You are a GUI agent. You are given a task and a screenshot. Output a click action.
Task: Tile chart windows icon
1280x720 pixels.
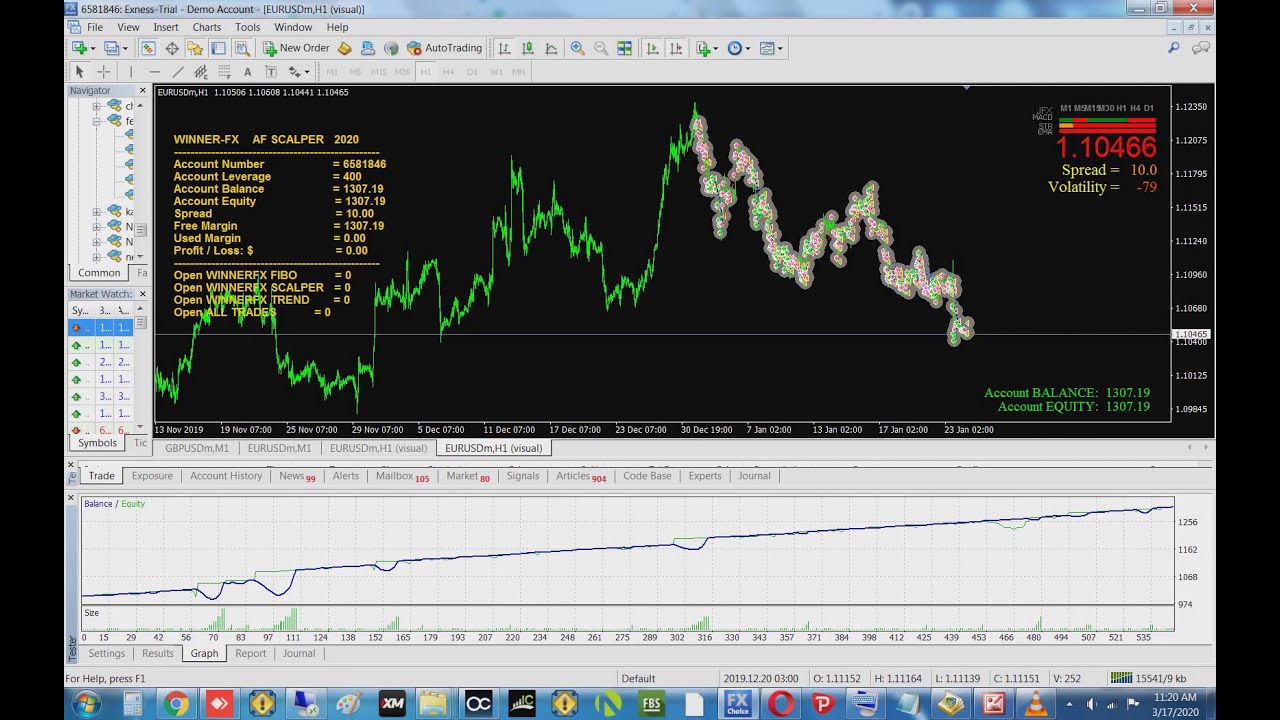pyautogui.click(x=624, y=48)
